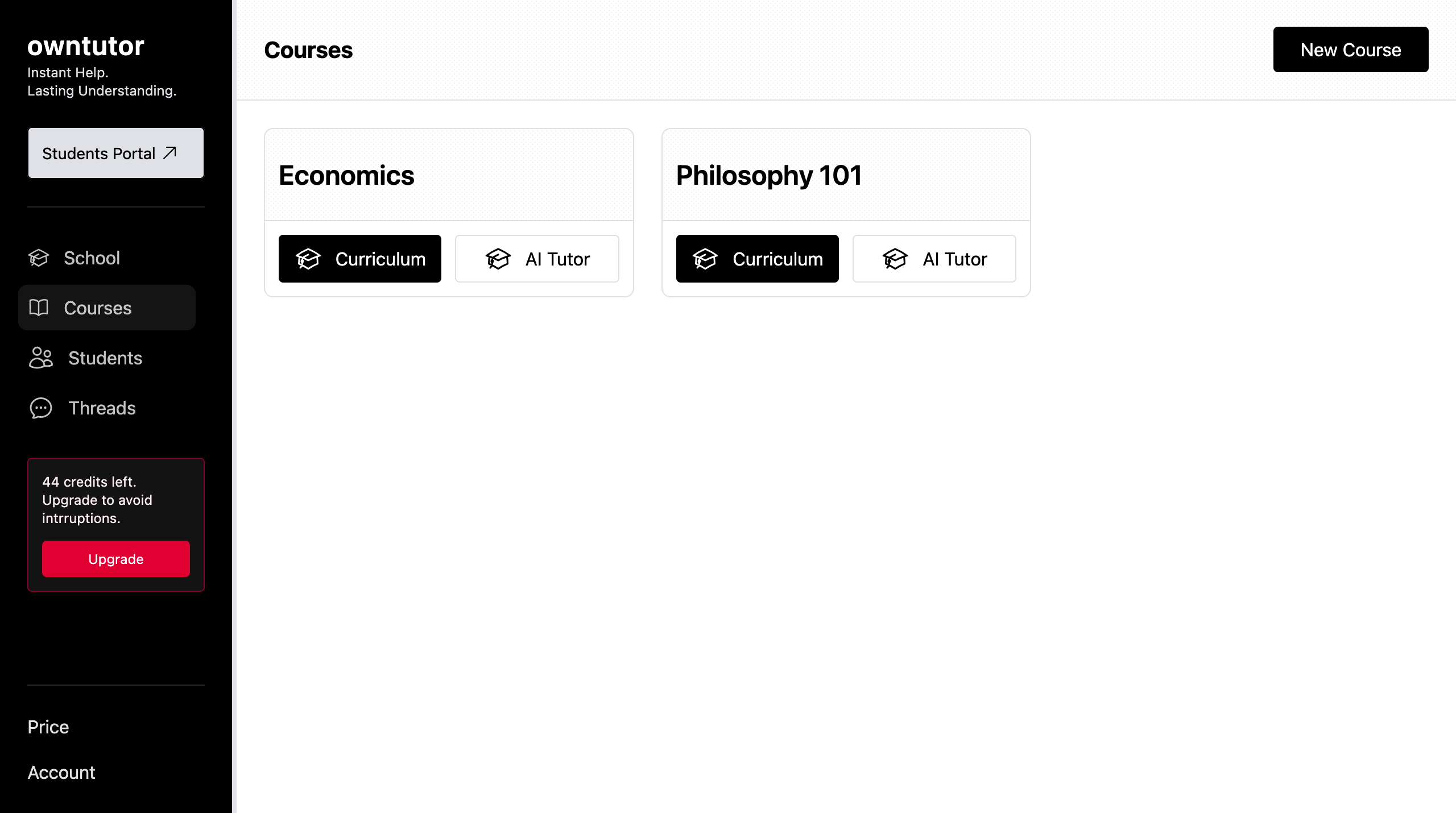This screenshot has width=1456, height=813.
Task: Click the Threads chat bubble icon
Action: (x=40, y=408)
